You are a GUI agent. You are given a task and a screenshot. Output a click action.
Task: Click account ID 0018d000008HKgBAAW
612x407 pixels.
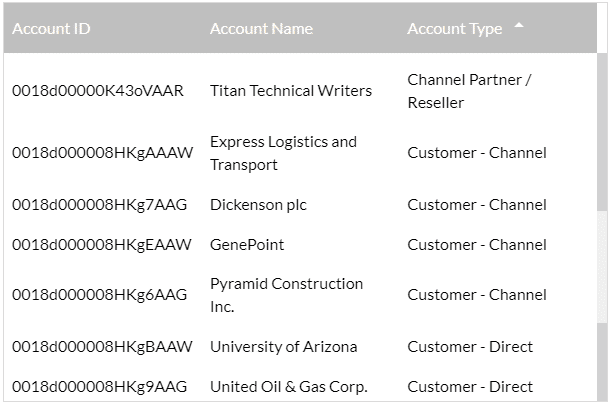point(103,347)
